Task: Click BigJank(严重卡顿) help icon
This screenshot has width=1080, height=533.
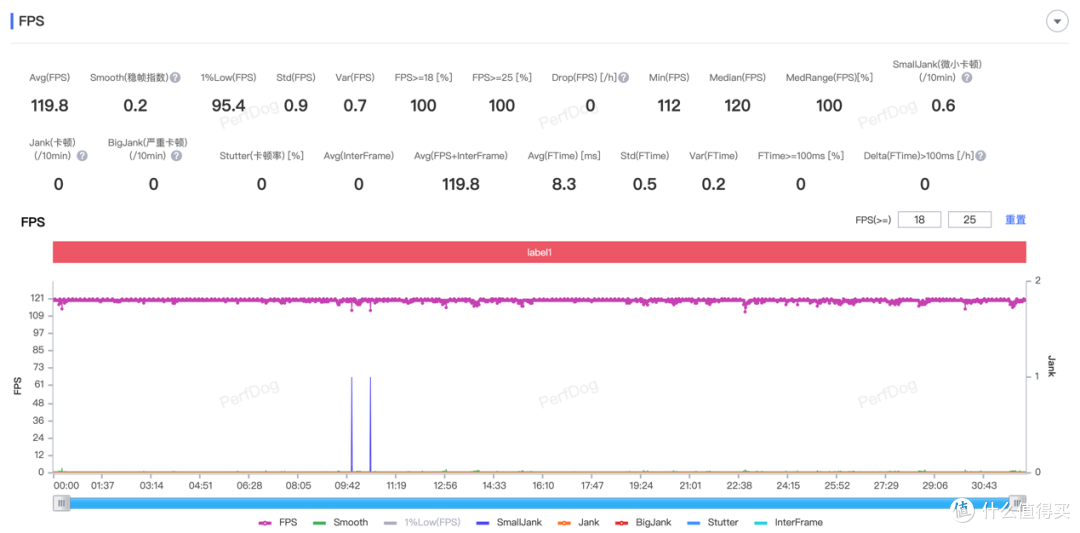Action: 177,156
